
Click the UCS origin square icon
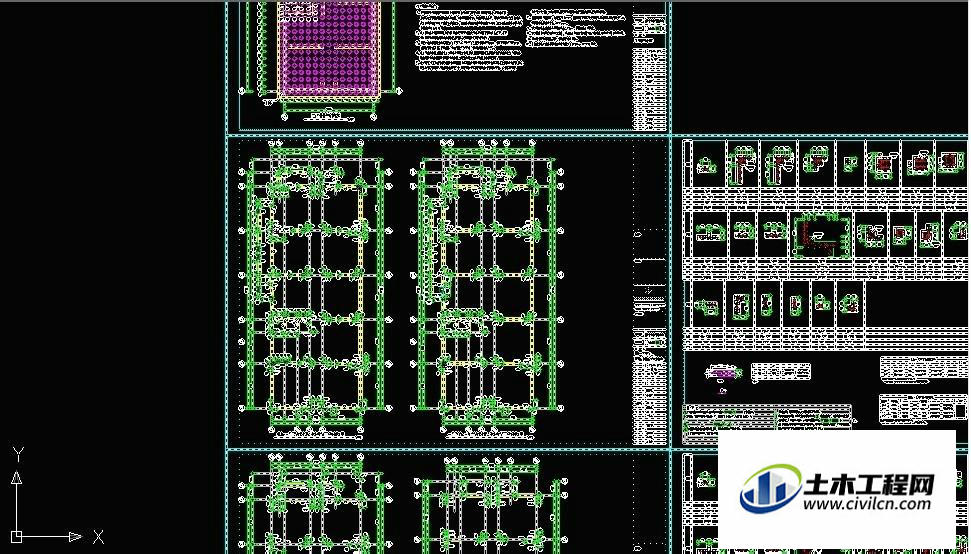(17, 536)
